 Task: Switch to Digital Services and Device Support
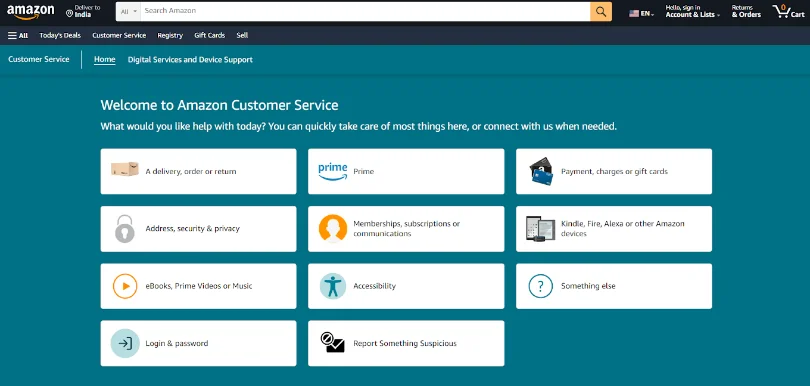click(x=190, y=60)
